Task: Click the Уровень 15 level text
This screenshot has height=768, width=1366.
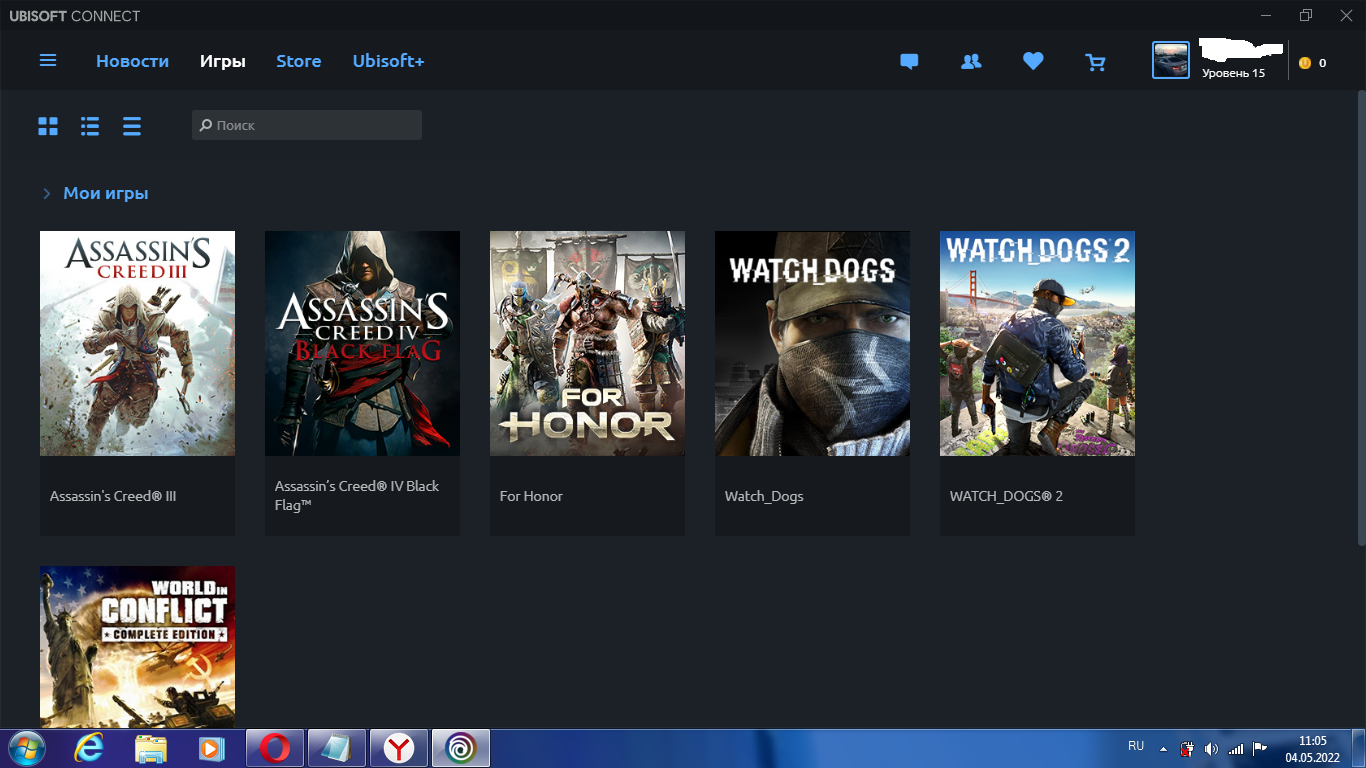Action: 1233,73
